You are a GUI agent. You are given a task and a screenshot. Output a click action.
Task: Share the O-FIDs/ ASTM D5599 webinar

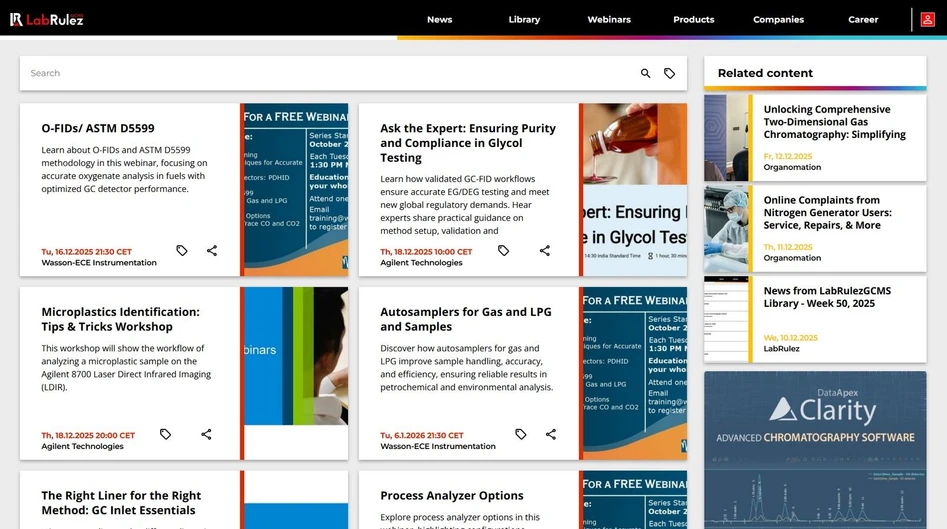212,251
